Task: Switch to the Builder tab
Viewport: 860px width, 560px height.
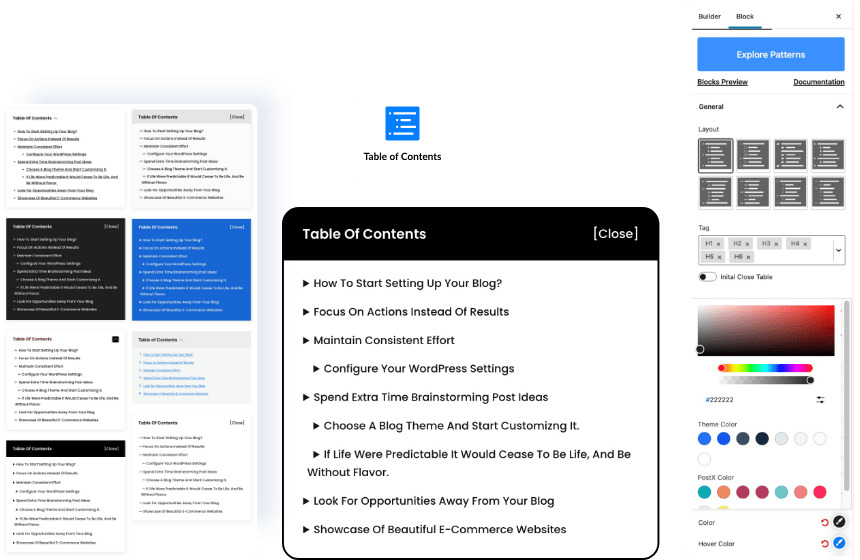Action: click(709, 16)
